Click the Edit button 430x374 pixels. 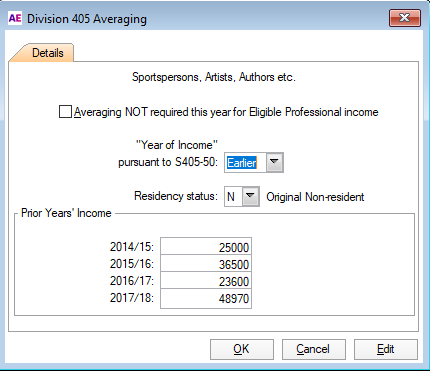pyautogui.click(x=386, y=349)
